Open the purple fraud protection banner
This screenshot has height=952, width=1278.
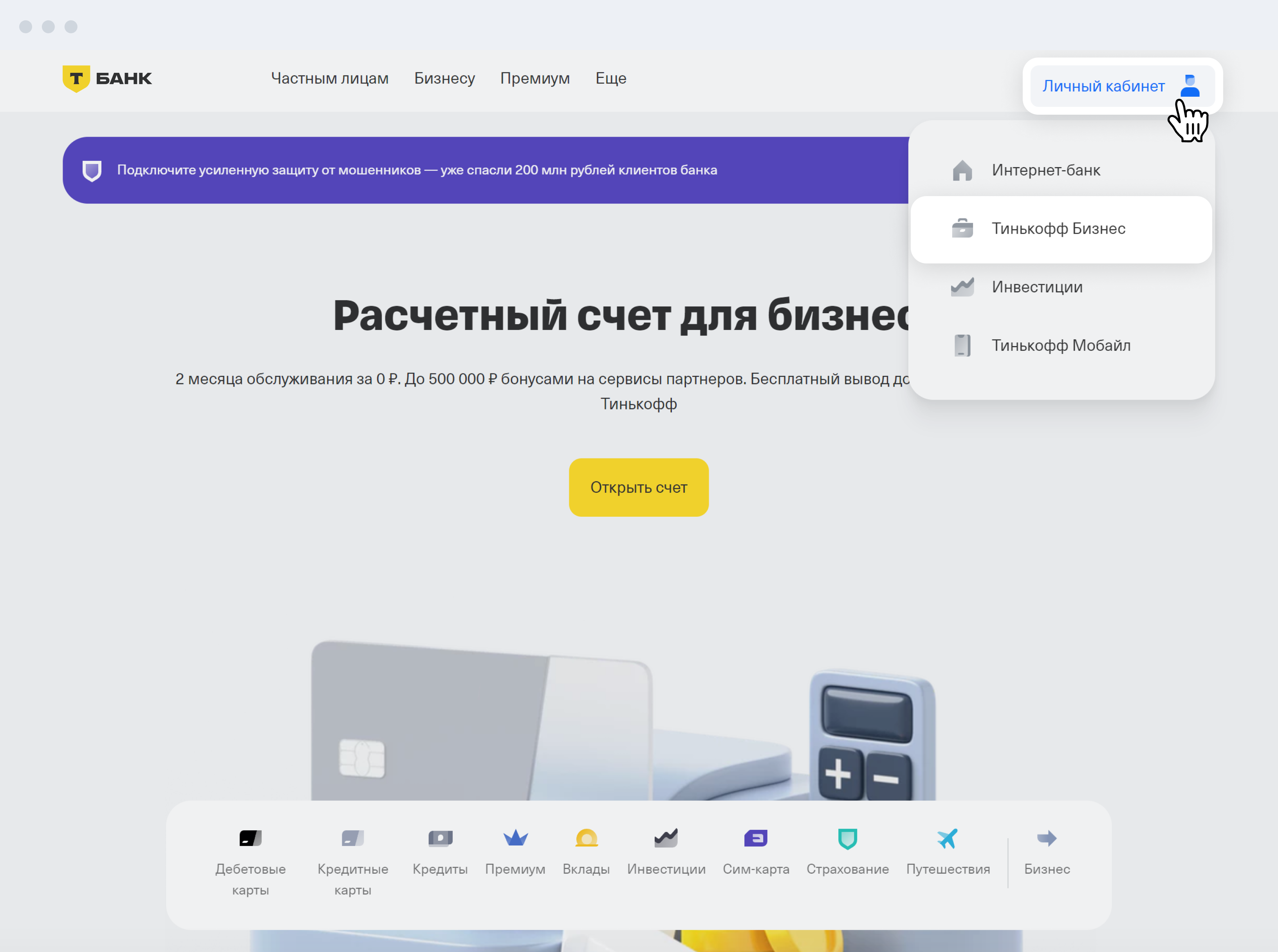point(486,171)
